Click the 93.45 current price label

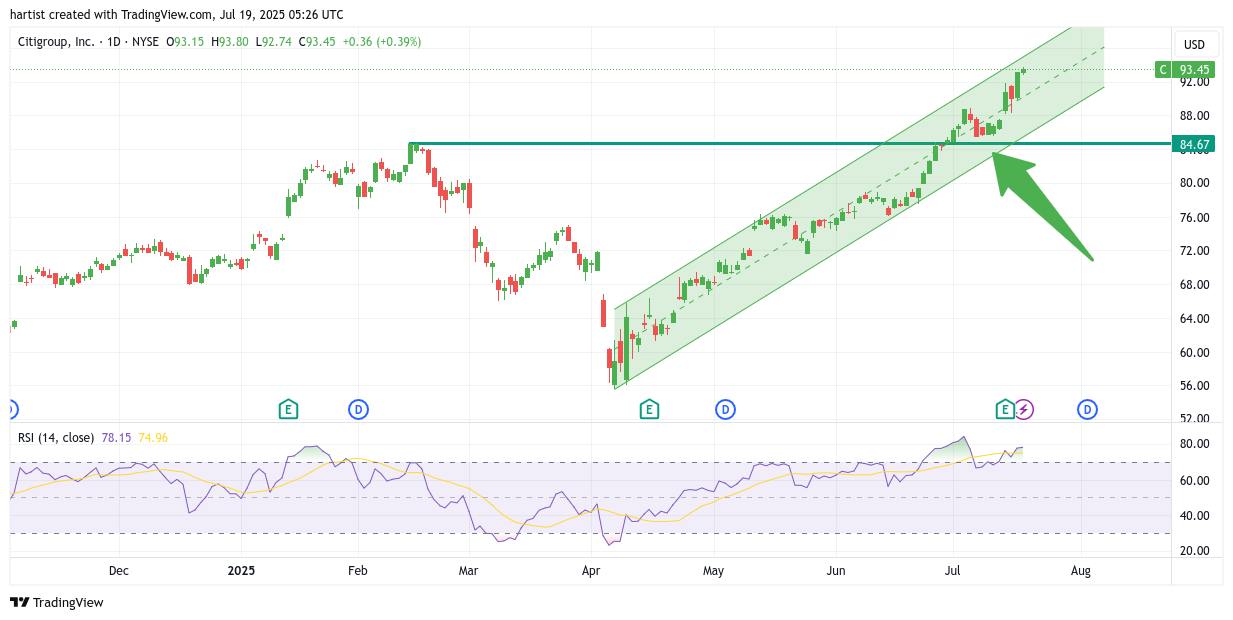click(1194, 70)
